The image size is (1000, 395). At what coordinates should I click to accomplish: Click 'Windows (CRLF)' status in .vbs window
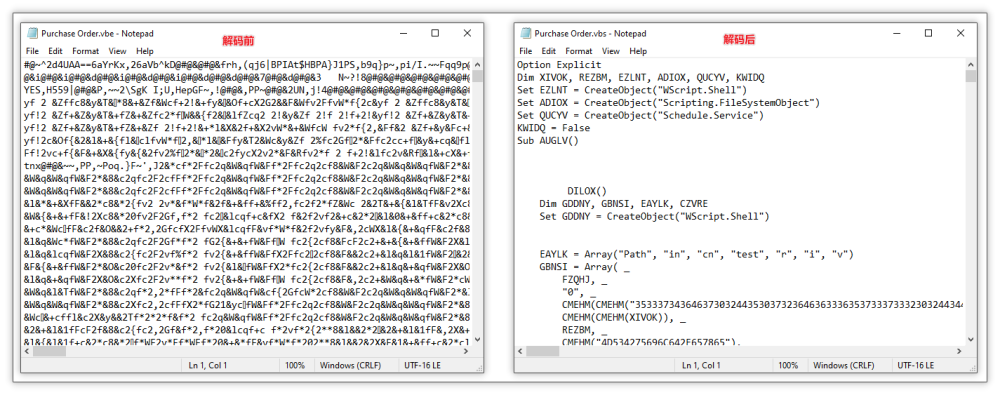point(844,366)
